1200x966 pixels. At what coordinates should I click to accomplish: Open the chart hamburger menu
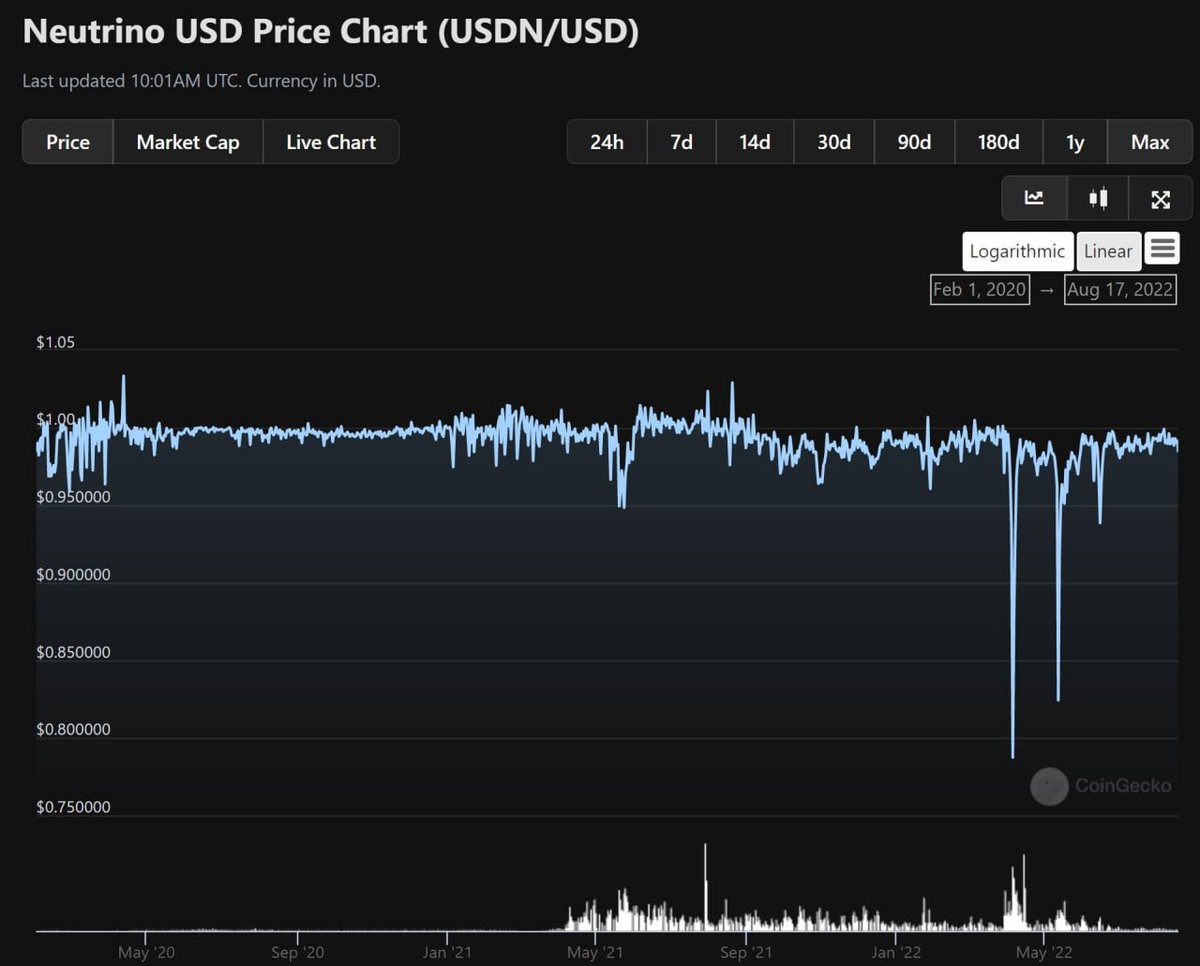point(1162,250)
